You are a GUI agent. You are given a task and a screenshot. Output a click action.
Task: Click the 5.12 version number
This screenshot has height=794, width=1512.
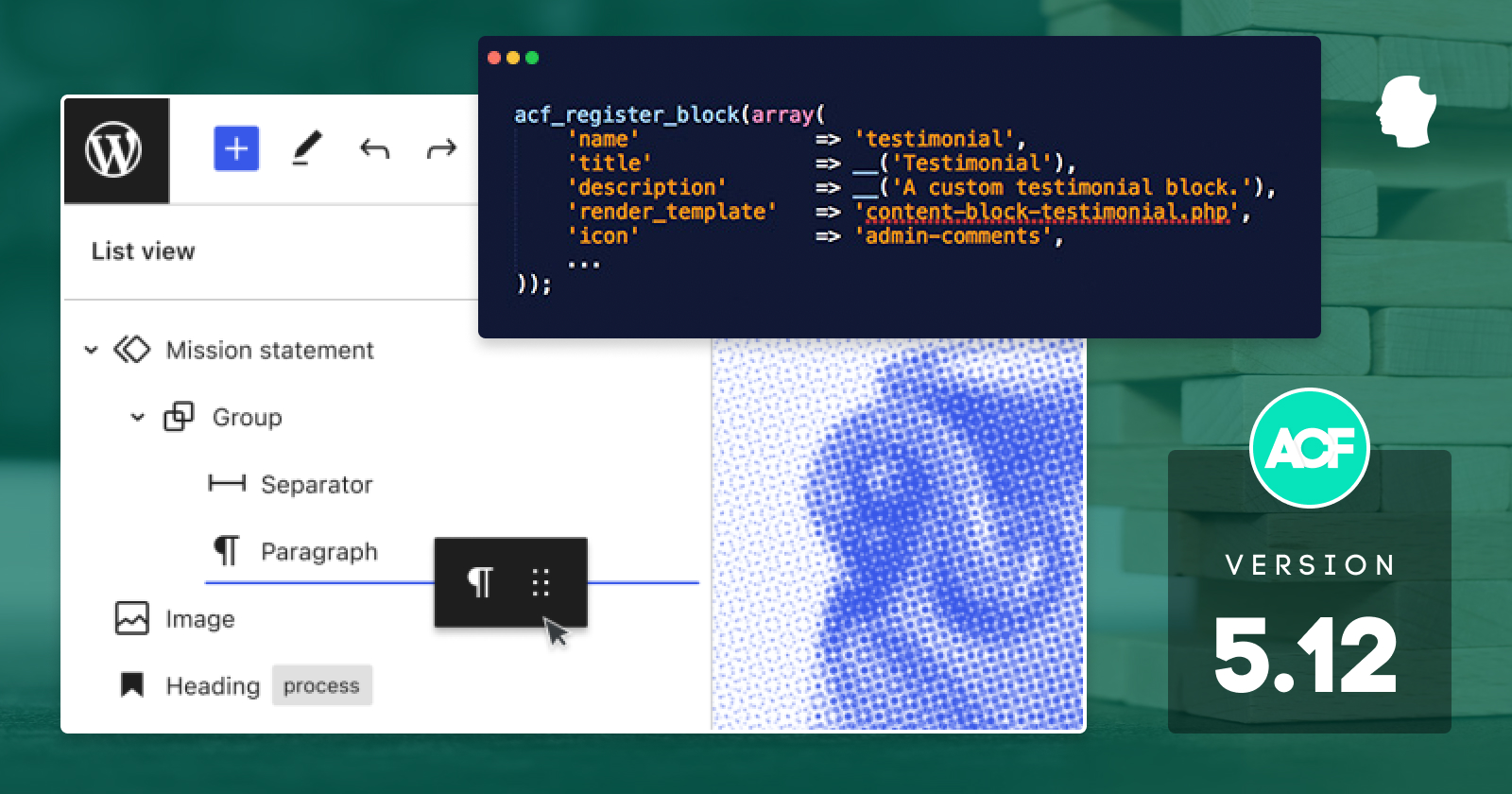coord(1305,654)
